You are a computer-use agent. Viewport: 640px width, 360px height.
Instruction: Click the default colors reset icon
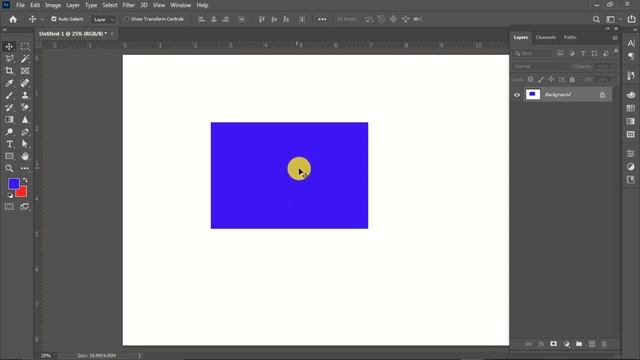tap(10, 196)
